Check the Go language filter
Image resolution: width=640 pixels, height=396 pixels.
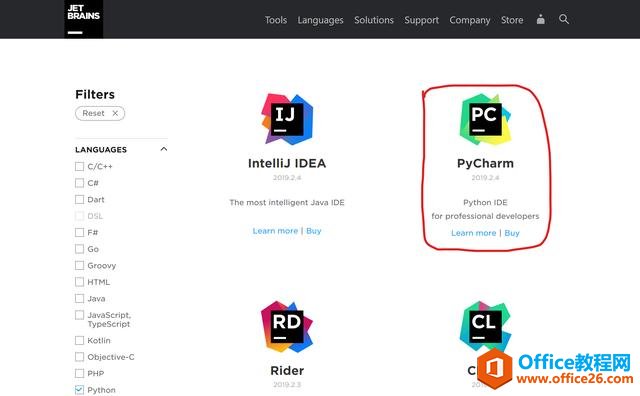tap(80, 249)
